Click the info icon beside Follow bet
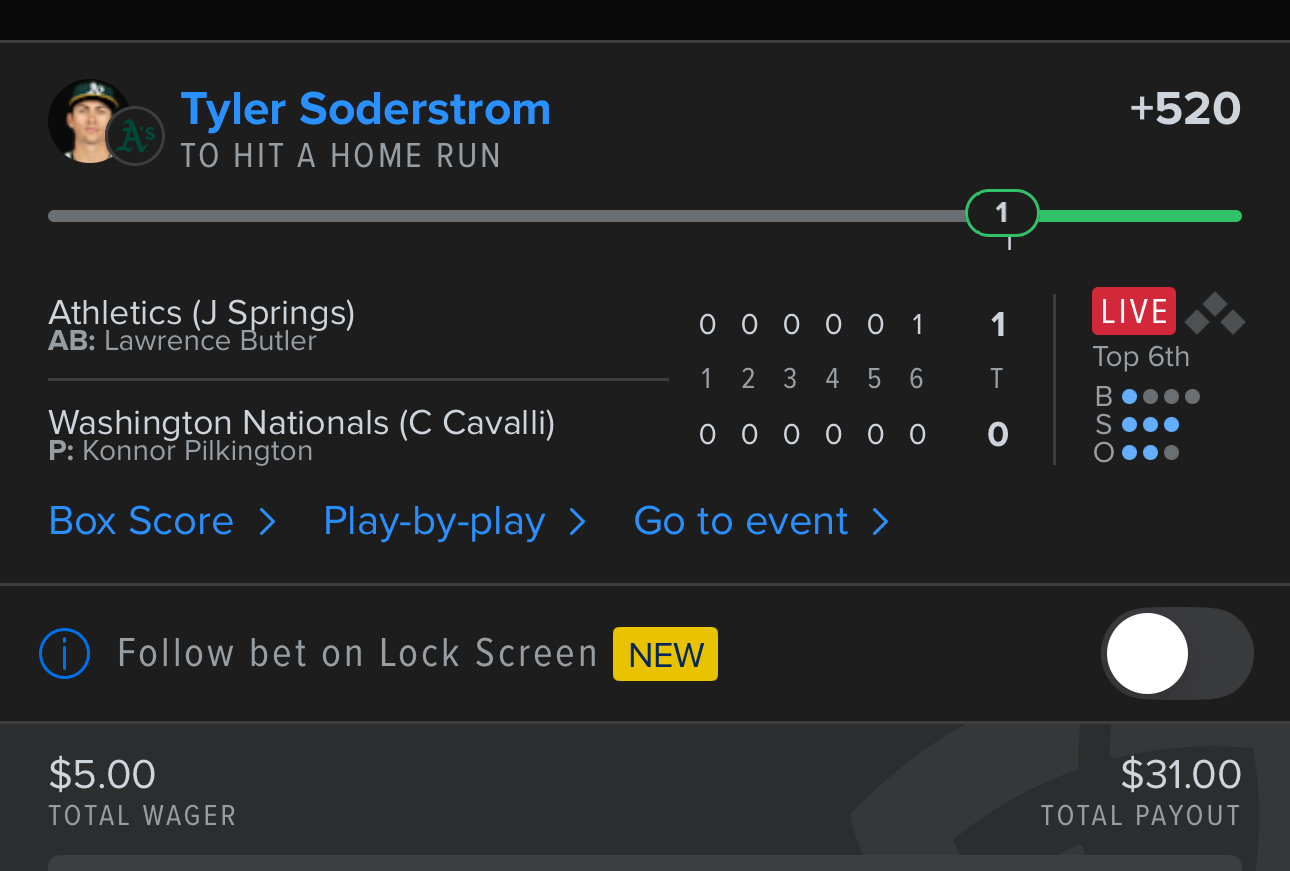This screenshot has height=871, width=1290. (x=65, y=654)
